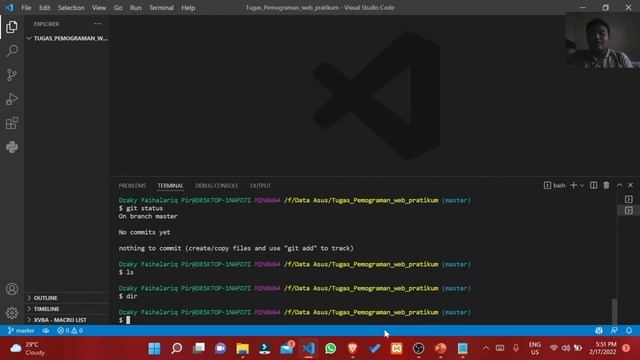Open the View menu
The width and height of the screenshot is (640, 360).
(99, 8)
